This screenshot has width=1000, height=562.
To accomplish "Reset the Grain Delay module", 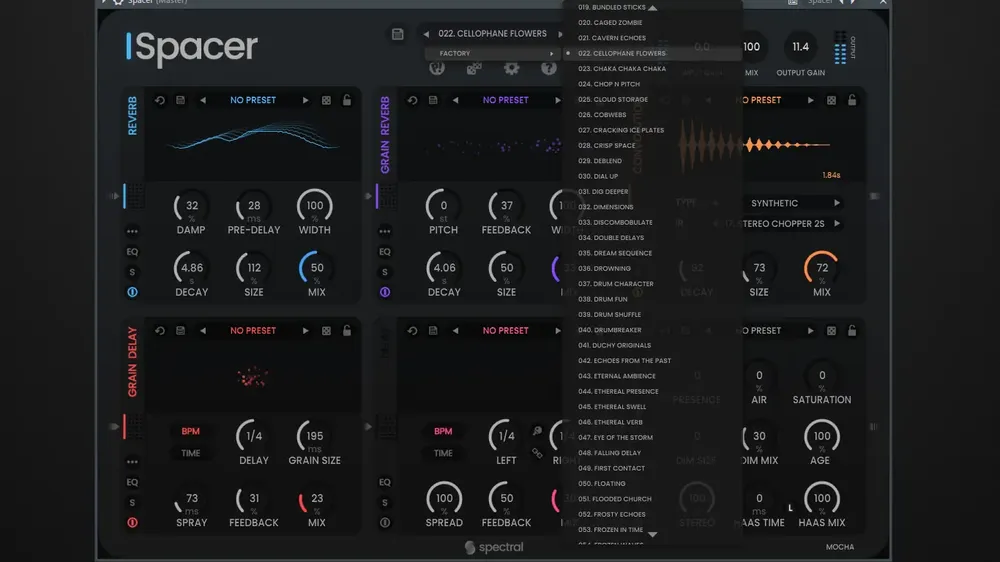I will click(x=160, y=330).
